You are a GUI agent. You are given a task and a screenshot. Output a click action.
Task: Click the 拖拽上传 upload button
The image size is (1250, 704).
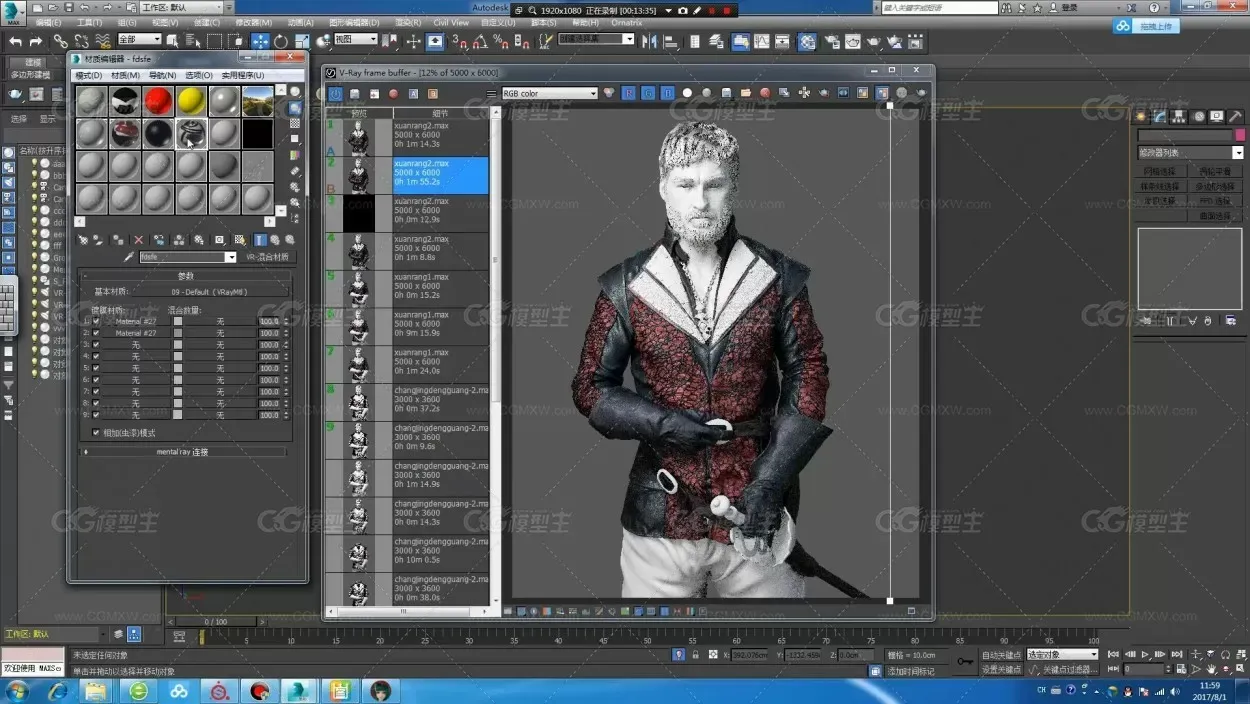pos(1146,26)
